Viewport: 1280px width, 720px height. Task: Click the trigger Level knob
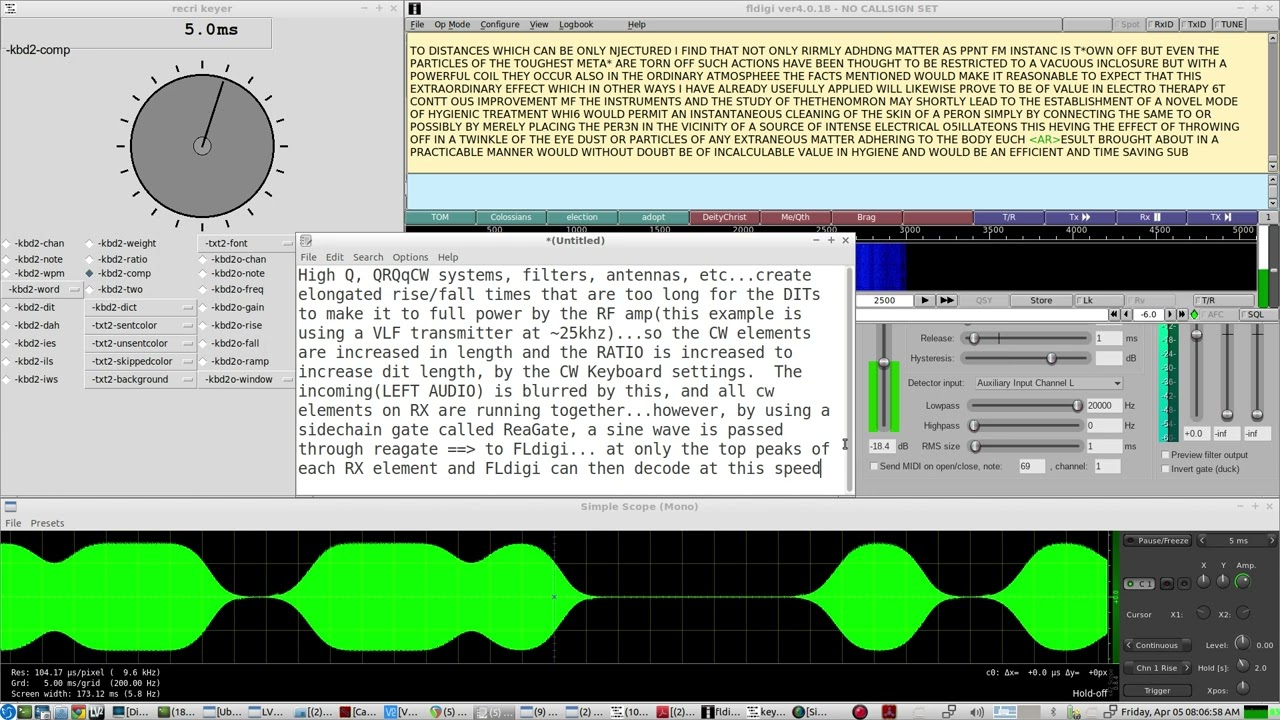pos(1242,644)
